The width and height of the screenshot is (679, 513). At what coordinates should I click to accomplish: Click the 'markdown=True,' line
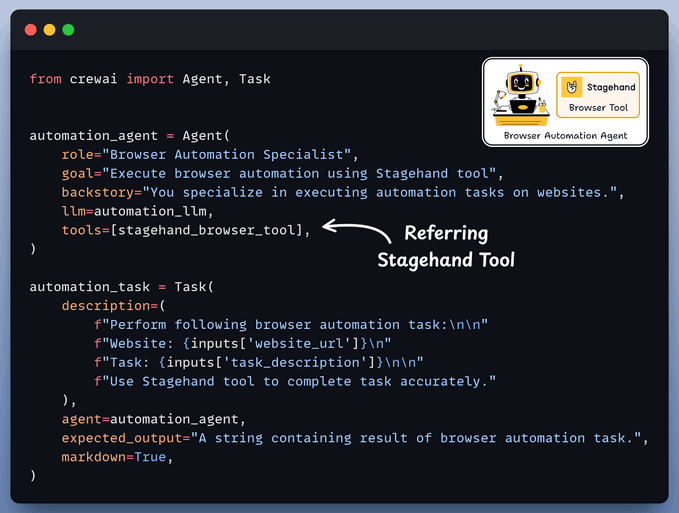point(117,457)
